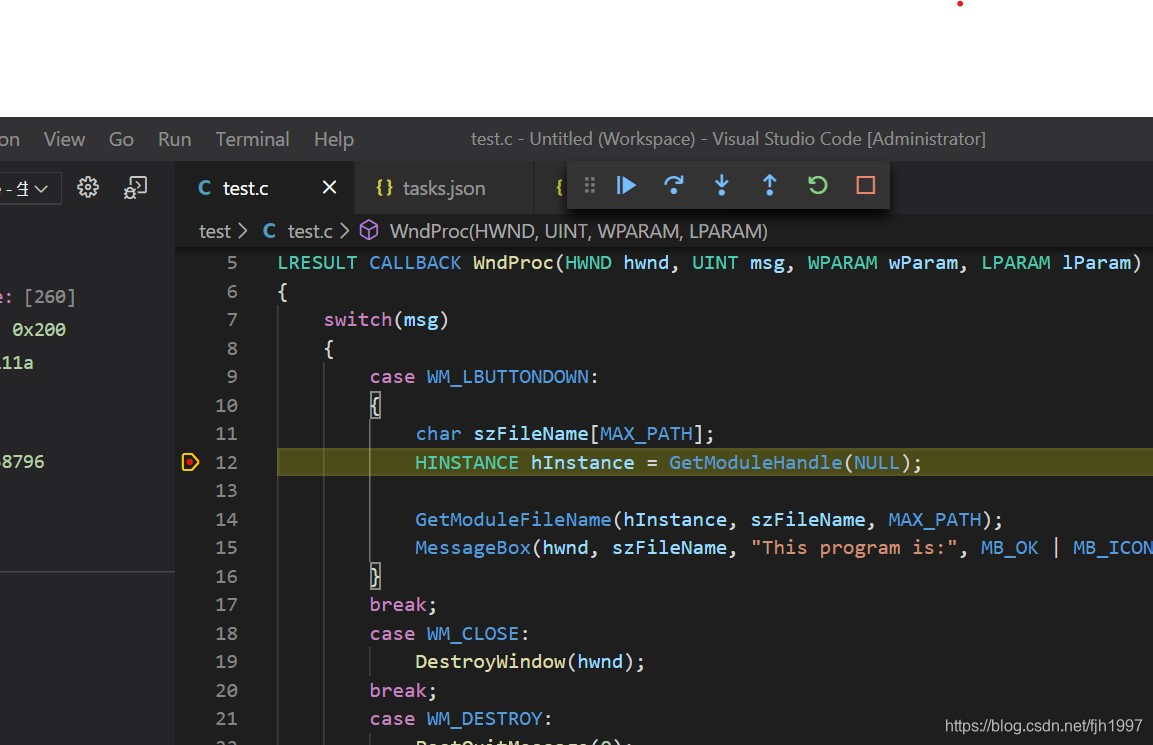This screenshot has height=745, width=1153.
Task: Grab the debug toolbar drag handle
Action: (x=589, y=185)
